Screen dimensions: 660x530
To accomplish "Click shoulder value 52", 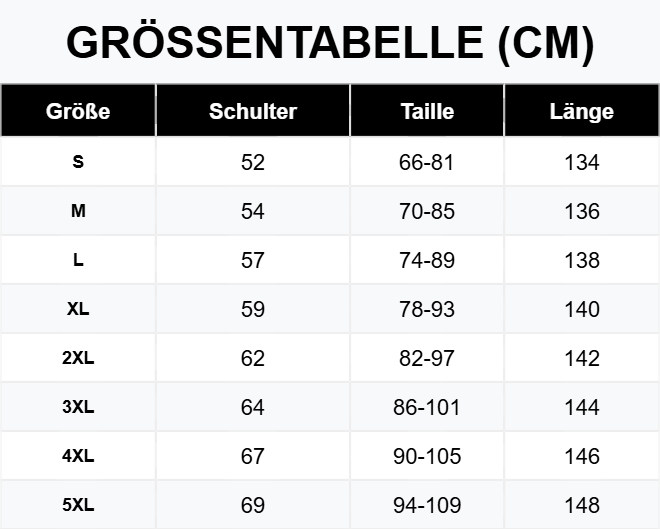I will tap(253, 162).
